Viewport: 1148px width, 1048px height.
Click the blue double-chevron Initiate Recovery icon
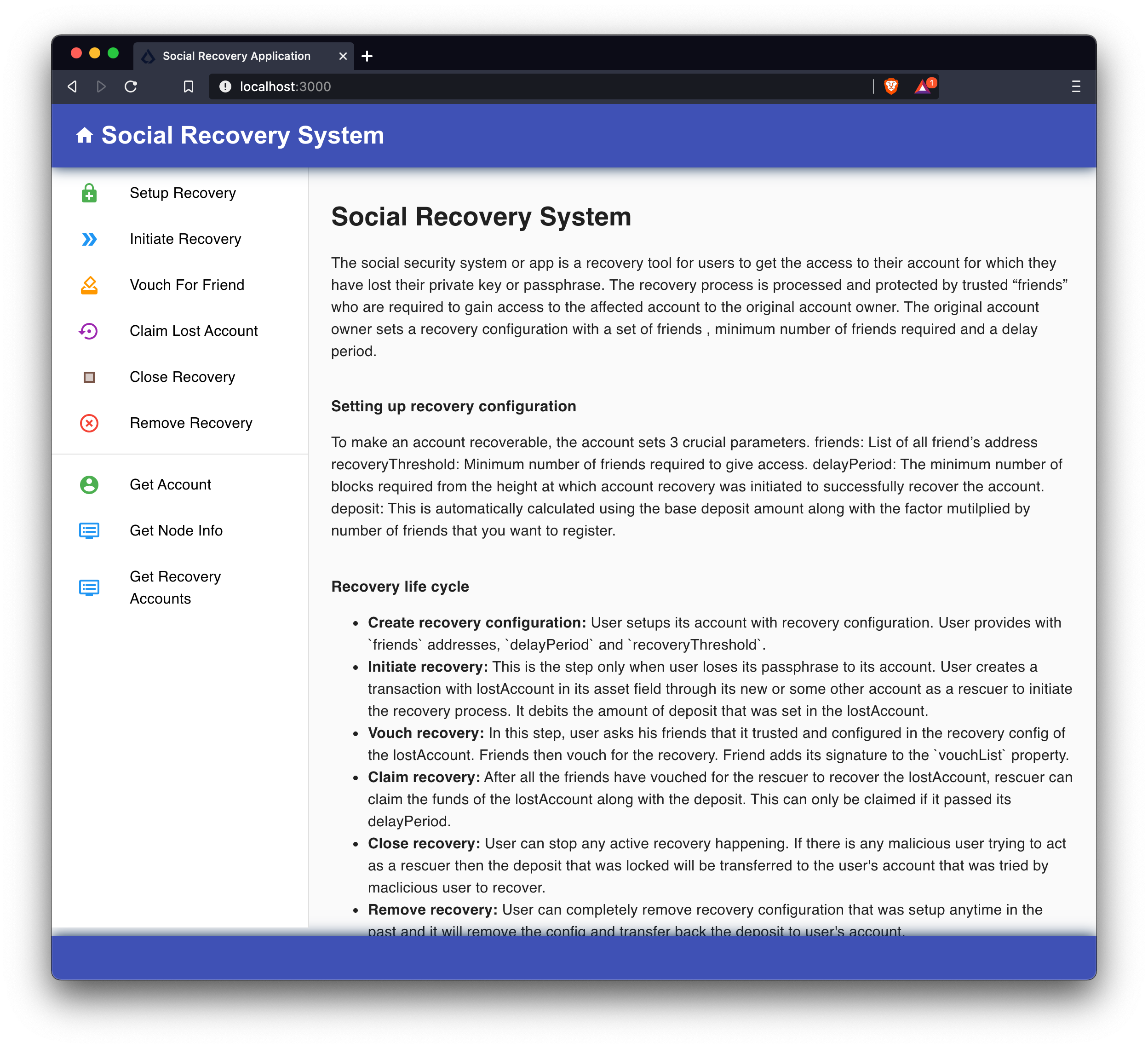(89, 239)
